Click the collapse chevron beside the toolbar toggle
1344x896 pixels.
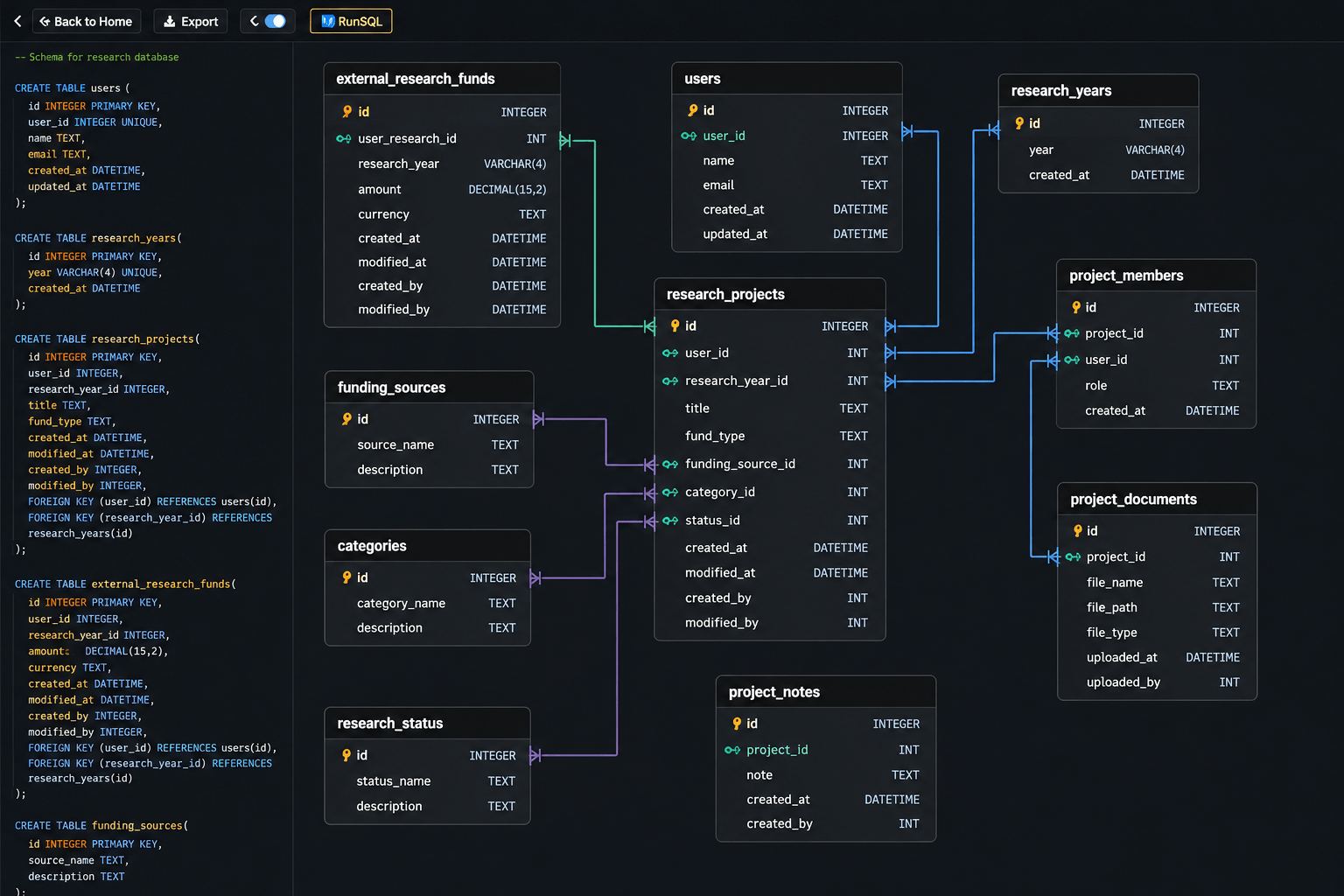pos(254,21)
